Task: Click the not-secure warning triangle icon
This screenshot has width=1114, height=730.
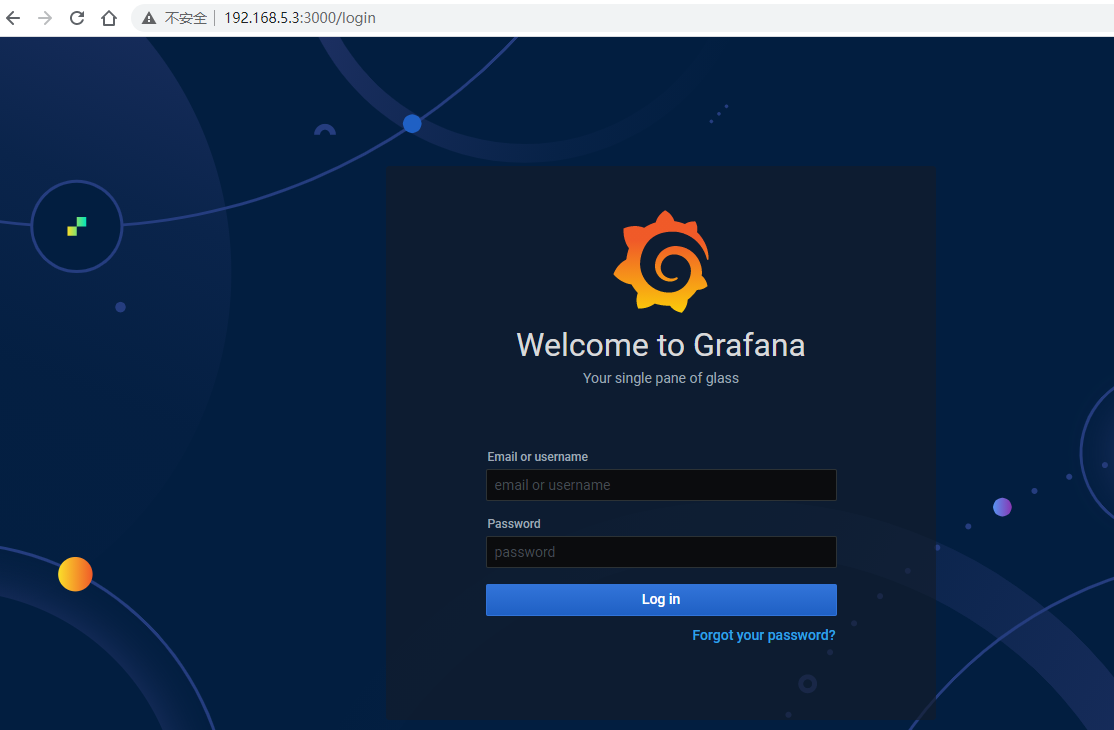Action: tap(149, 18)
